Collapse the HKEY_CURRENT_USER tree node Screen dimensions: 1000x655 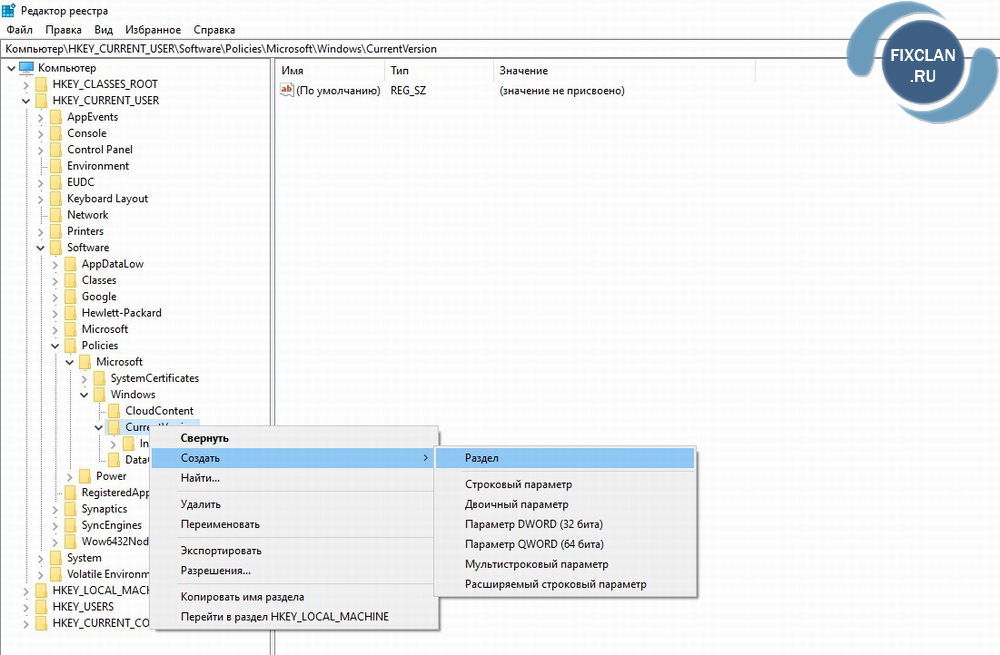26,101
